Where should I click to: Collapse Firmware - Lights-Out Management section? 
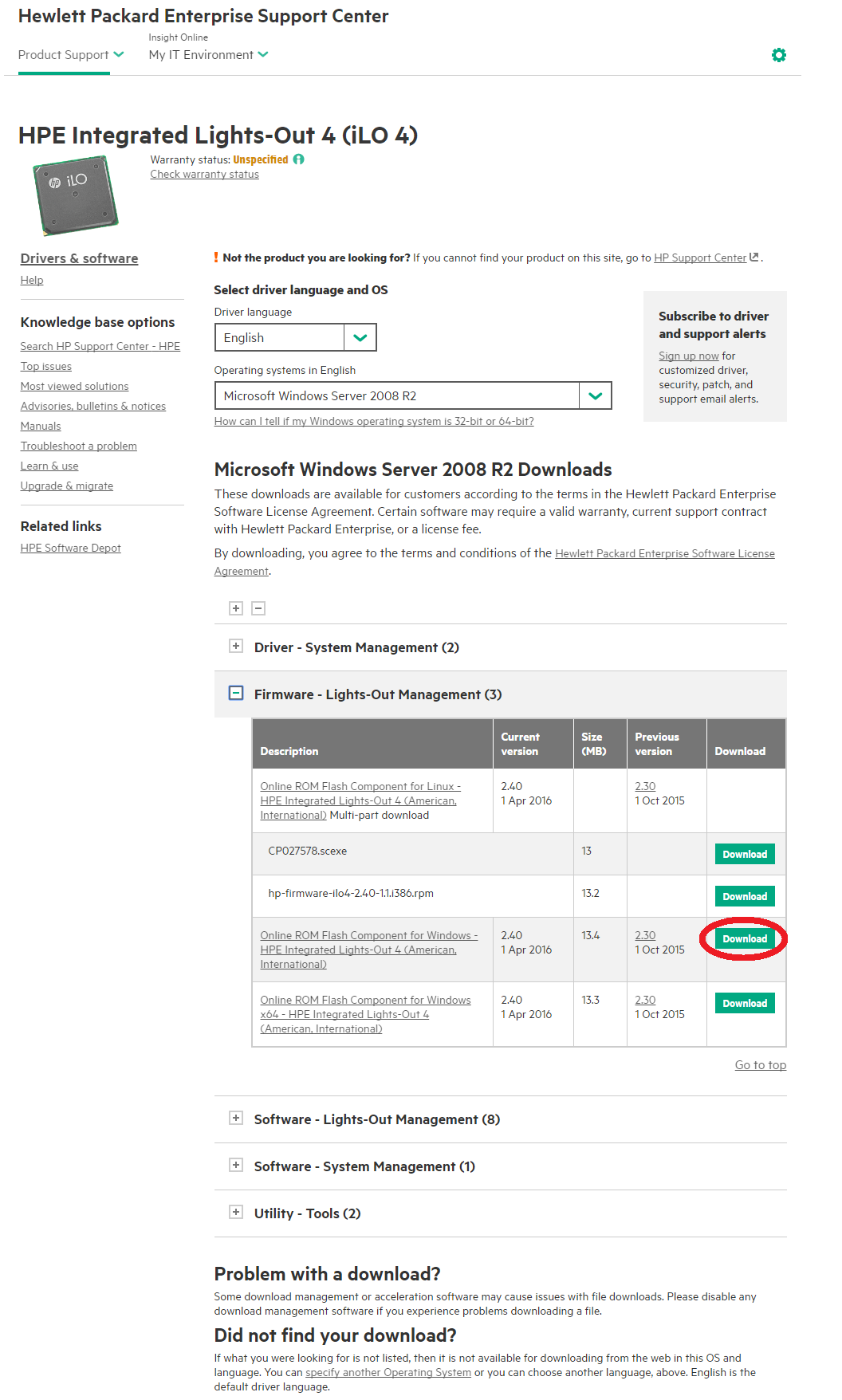pyautogui.click(x=236, y=694)
